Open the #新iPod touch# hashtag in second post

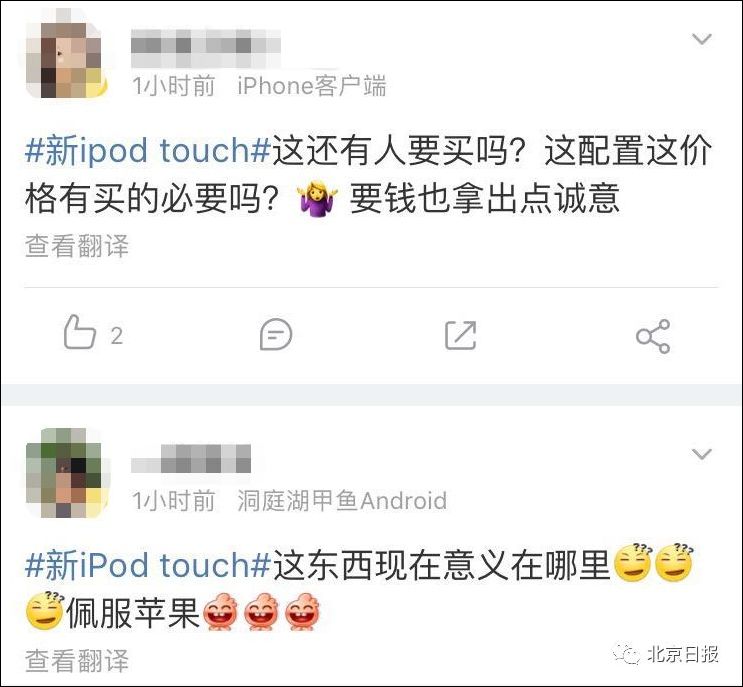pos(148,565)
